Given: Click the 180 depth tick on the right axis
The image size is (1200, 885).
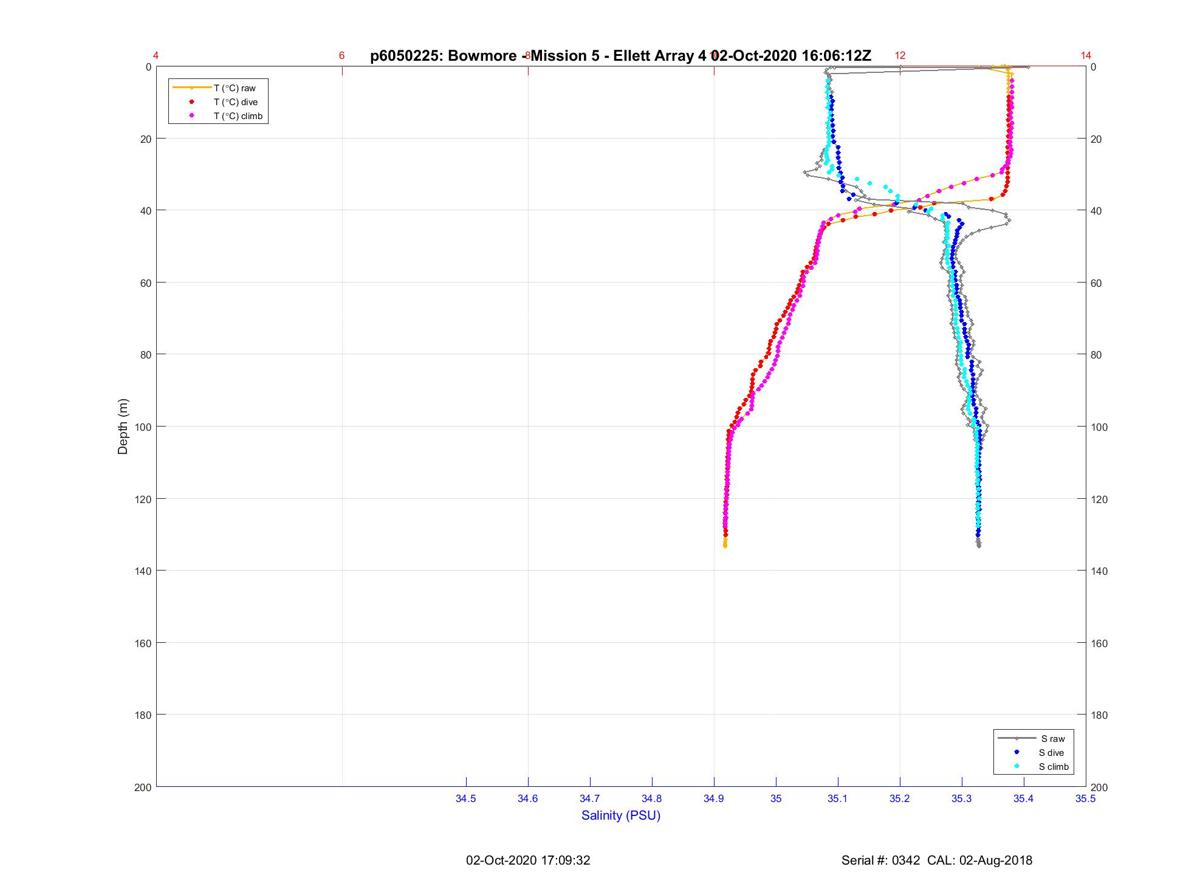Looking at the screenshot, I should (1100, 715).
